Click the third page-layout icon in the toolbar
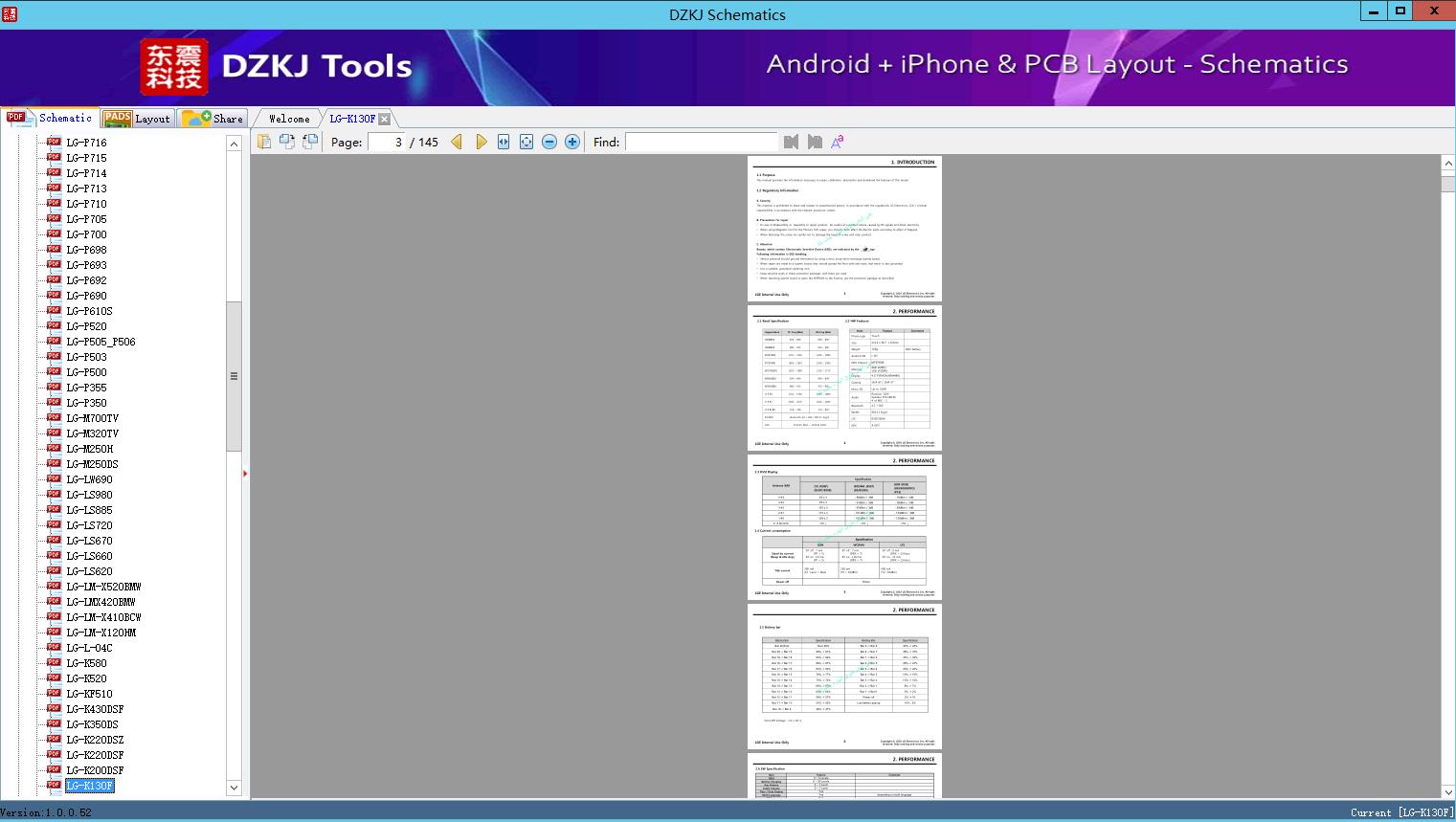This screenshot has width=1456, height=822. pos(310,142)
